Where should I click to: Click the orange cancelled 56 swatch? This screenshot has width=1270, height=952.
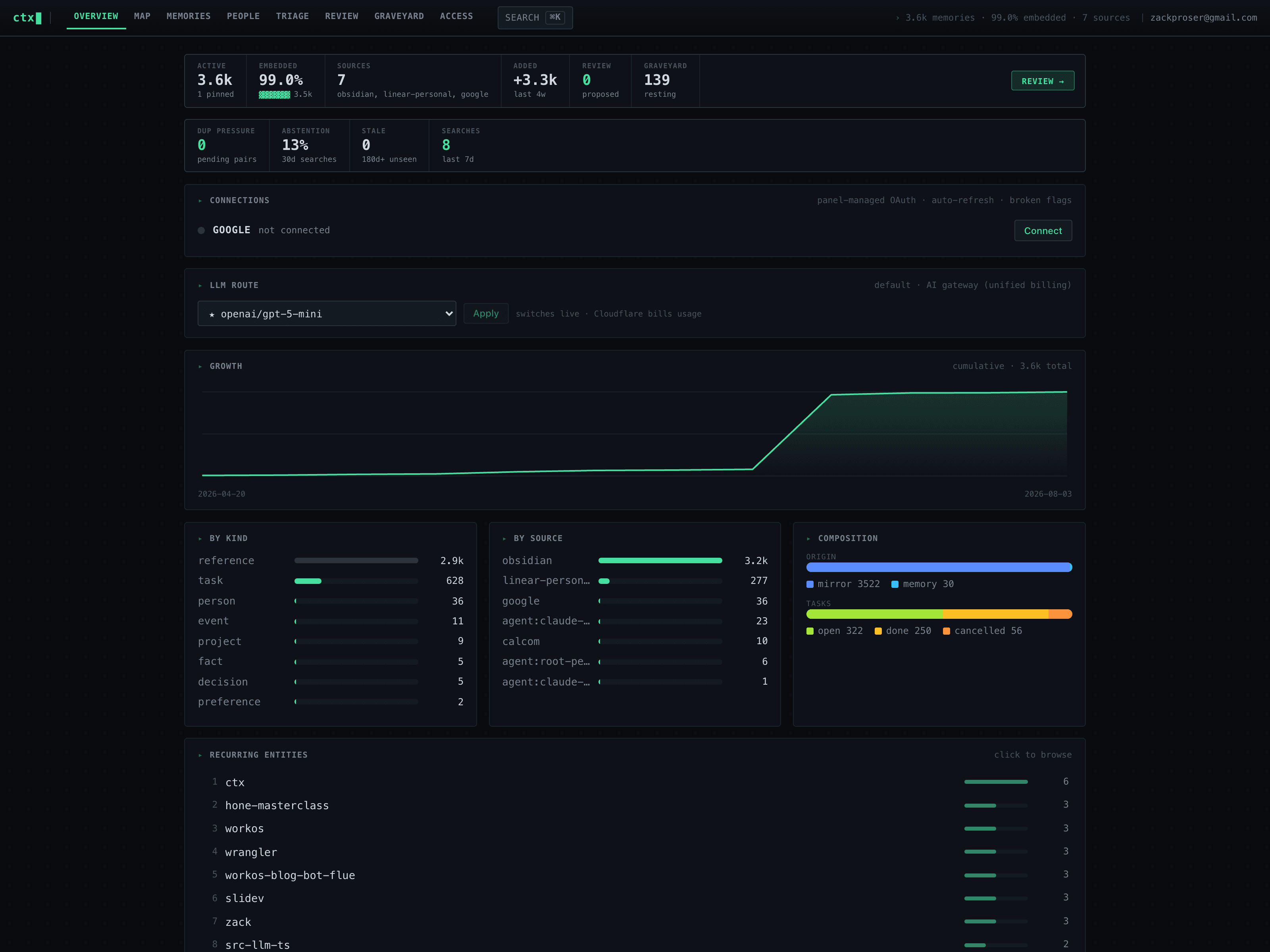pos(946,631)
